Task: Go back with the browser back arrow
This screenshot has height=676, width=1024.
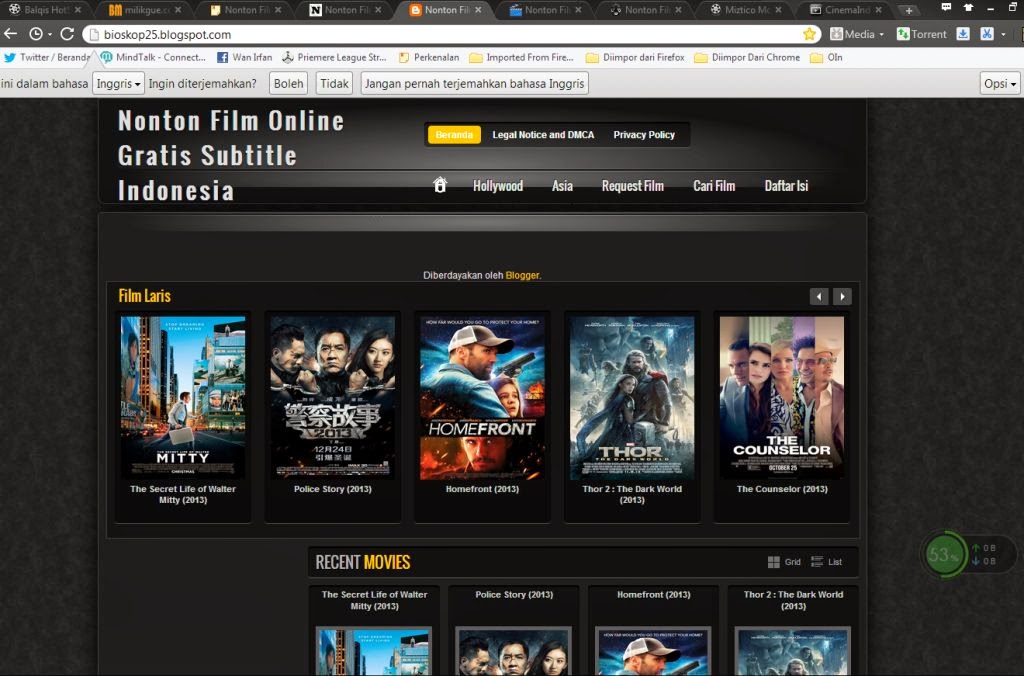Action: point(10,34)
